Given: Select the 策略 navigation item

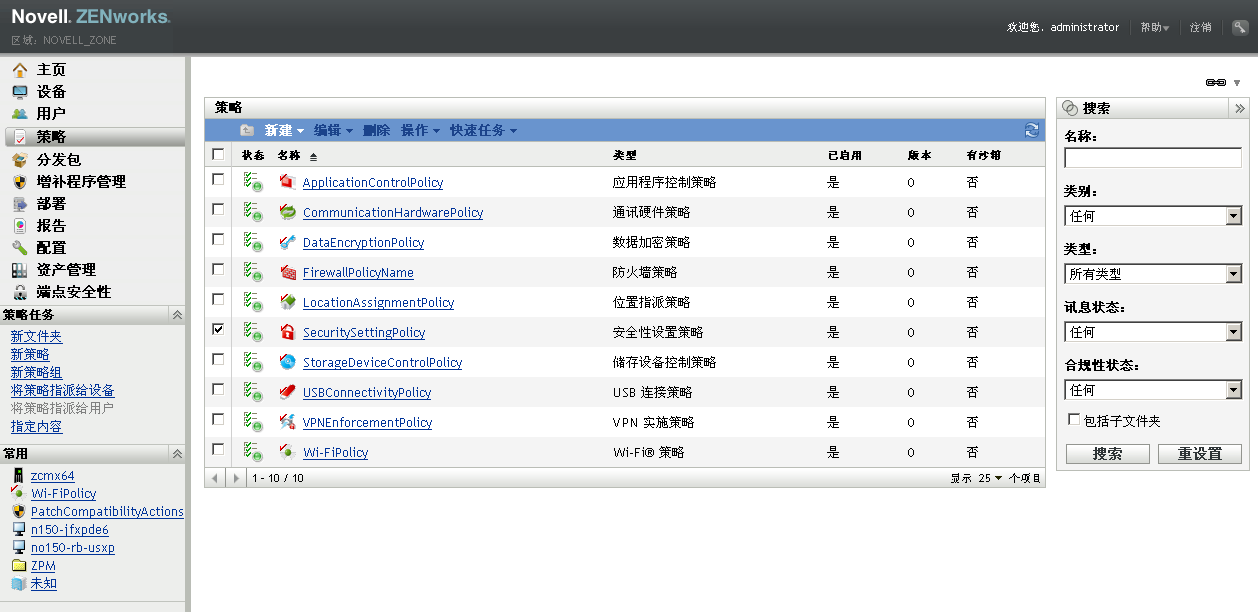Looking at the screenshot, I should point(95,137).
